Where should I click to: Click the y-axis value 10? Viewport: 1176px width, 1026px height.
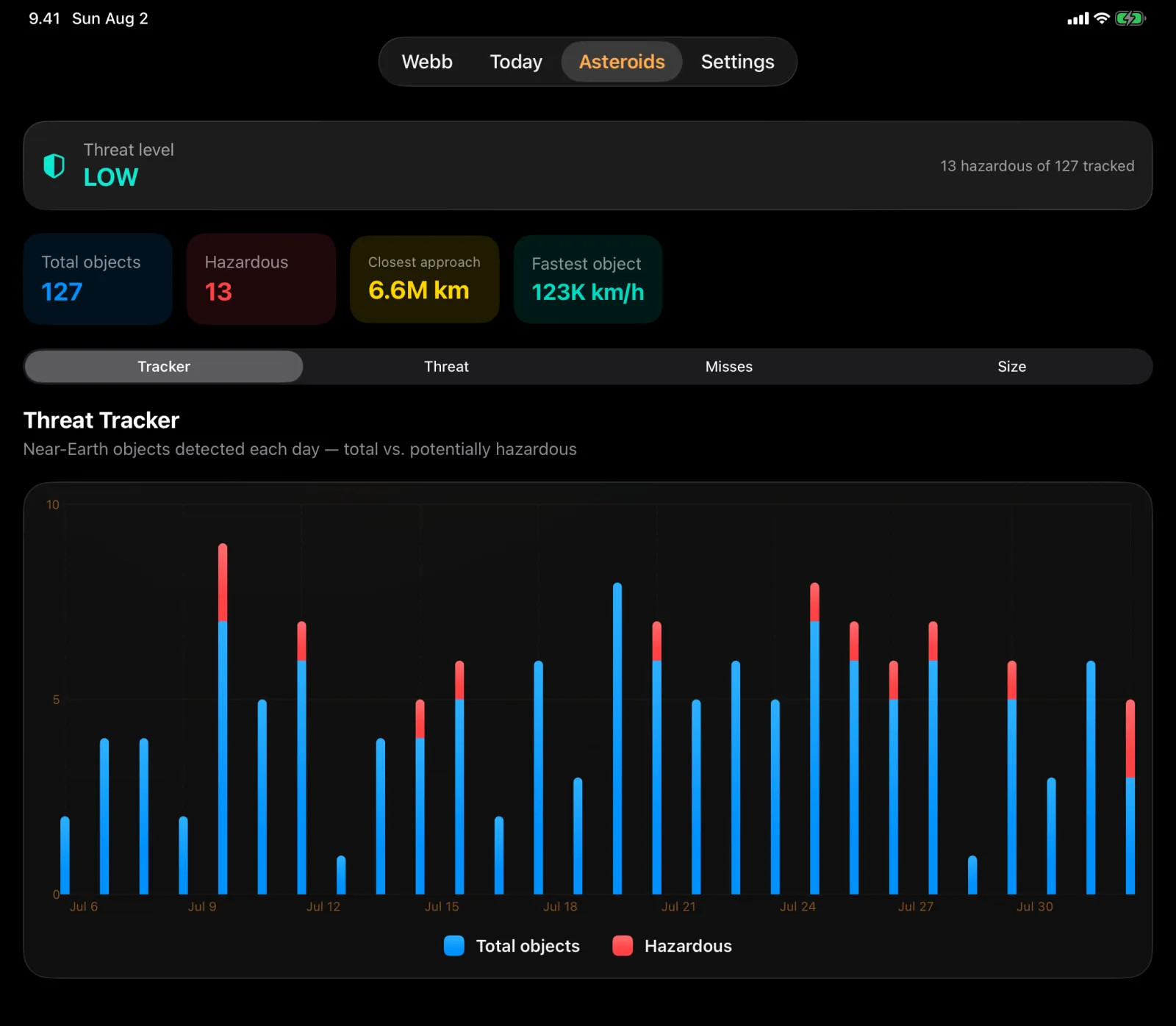pyautogui.click(x=53, y=505)
